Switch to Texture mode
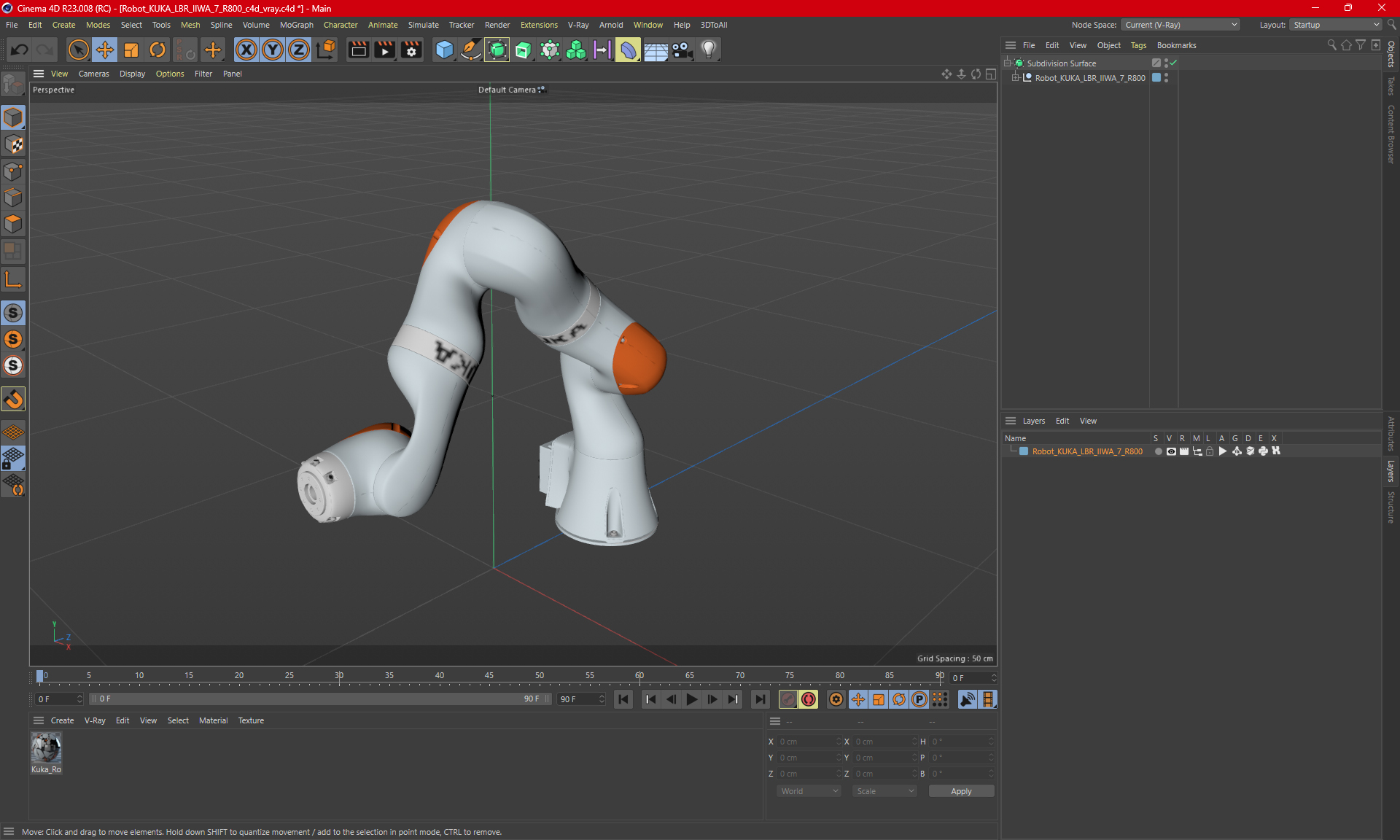Image resolution: width=1400 pixels, height=840 pixels. pyautogui.click(x=13, y=144)
